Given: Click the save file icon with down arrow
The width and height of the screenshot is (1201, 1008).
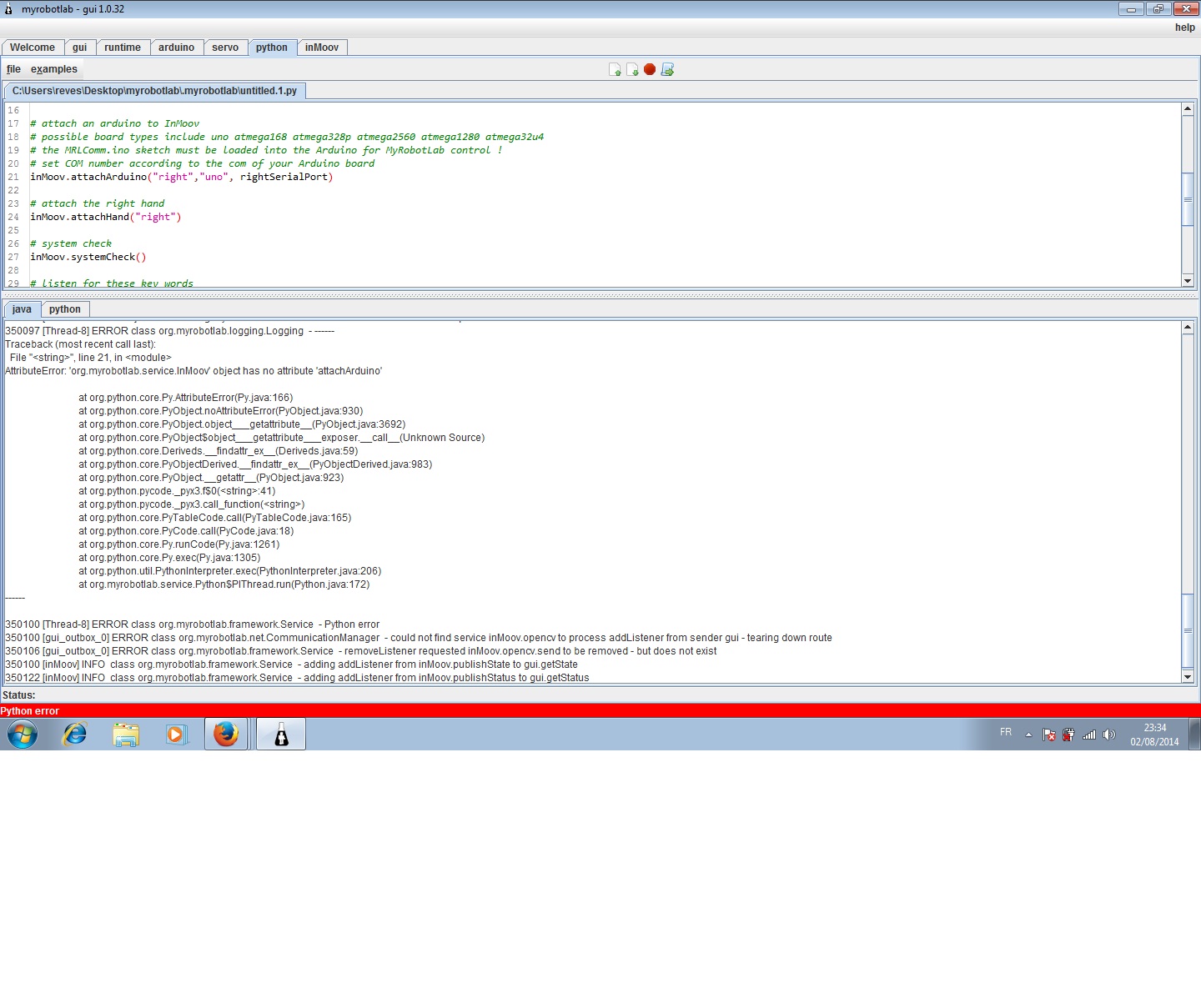Looking at the screenshot, I should (x=632, y=70).
